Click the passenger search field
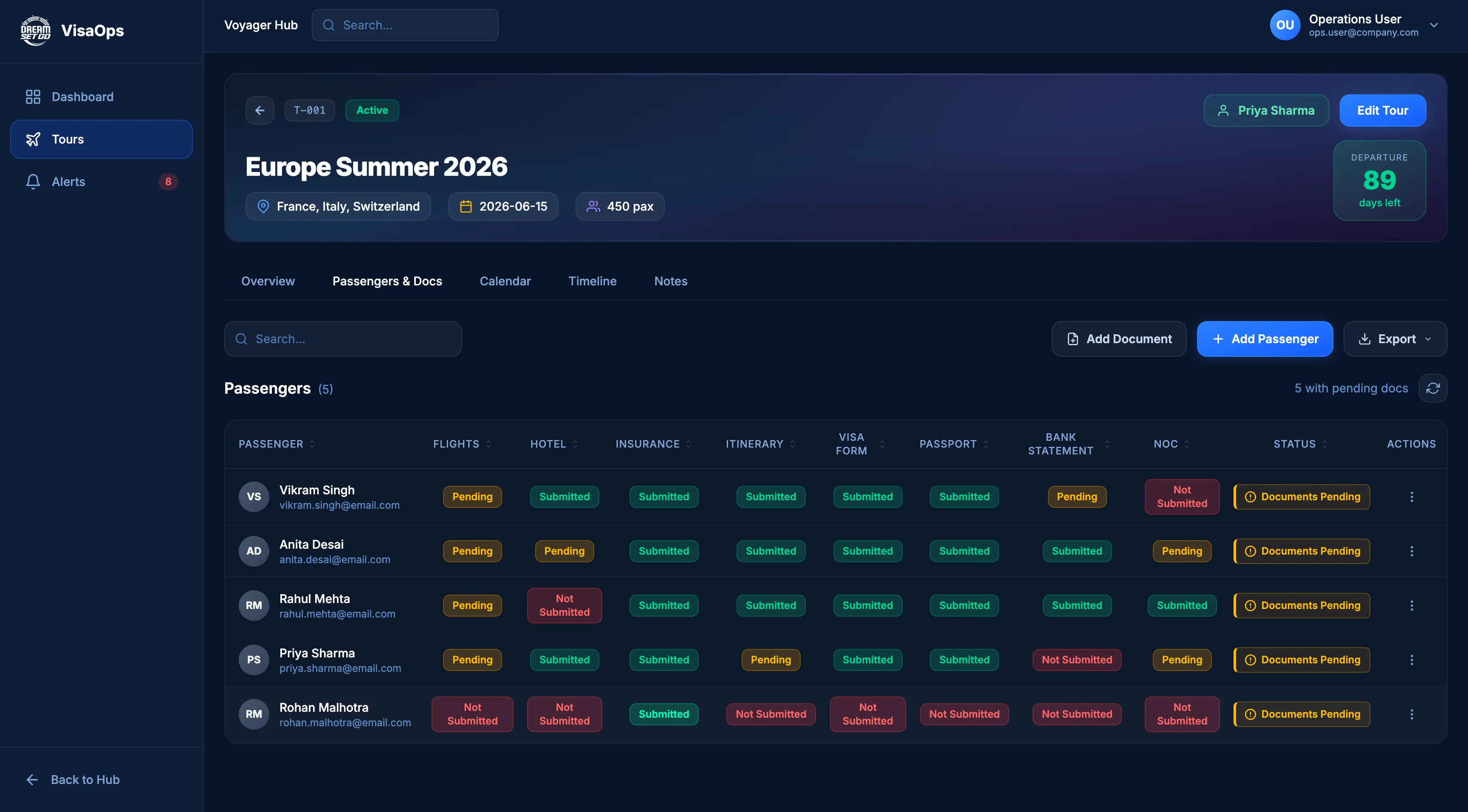Screen dimensions: 1468x812 point(342,338)
